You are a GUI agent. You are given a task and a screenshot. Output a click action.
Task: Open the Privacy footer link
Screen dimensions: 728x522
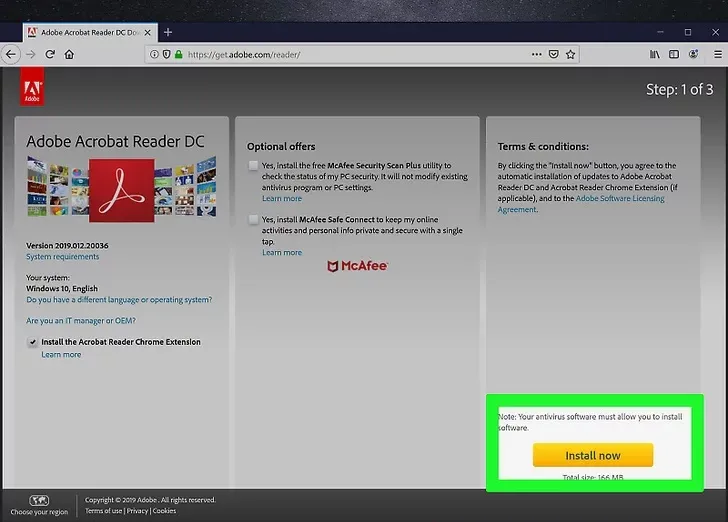[137, 511]
